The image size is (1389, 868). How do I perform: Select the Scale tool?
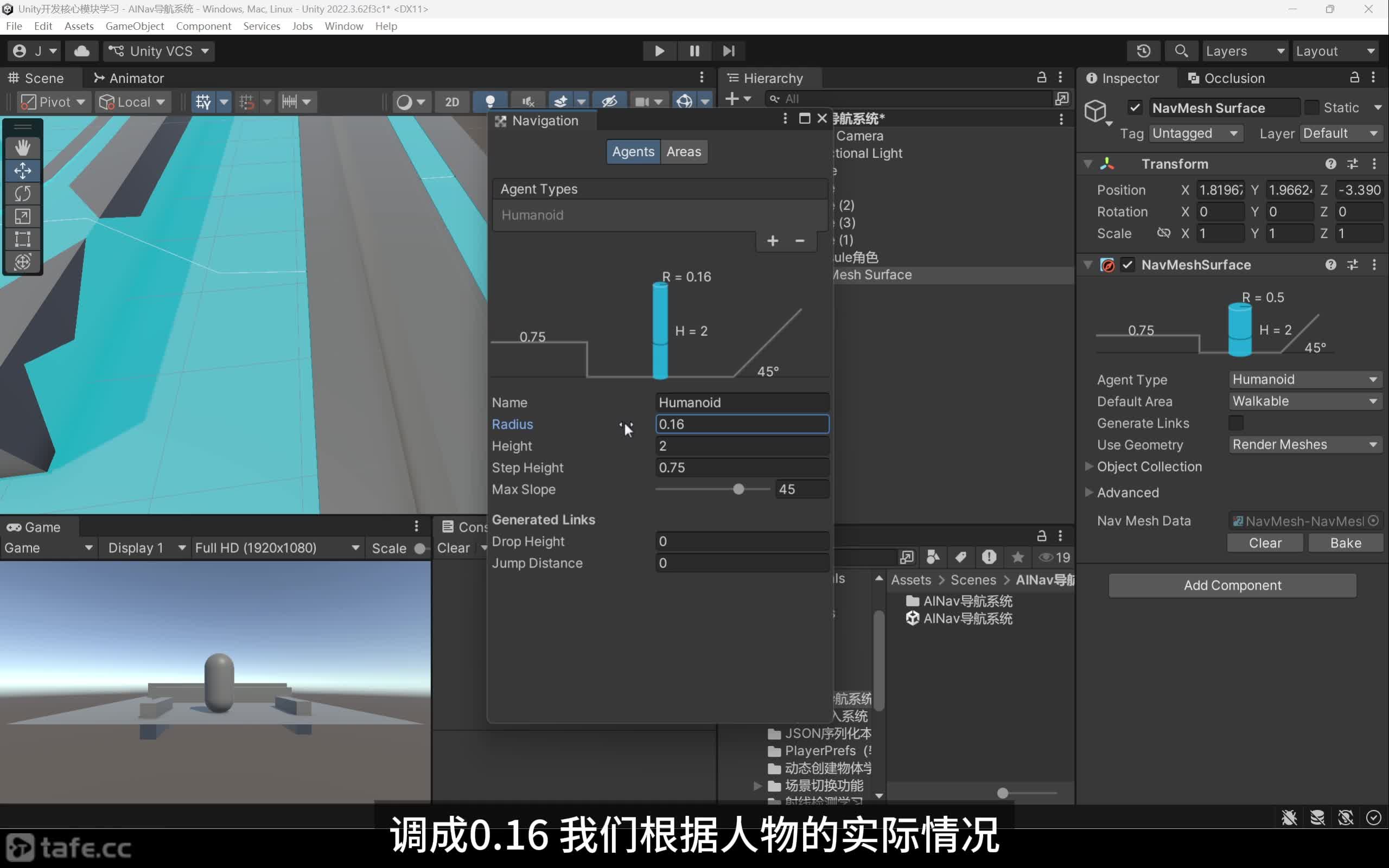[x=22, y=216]
